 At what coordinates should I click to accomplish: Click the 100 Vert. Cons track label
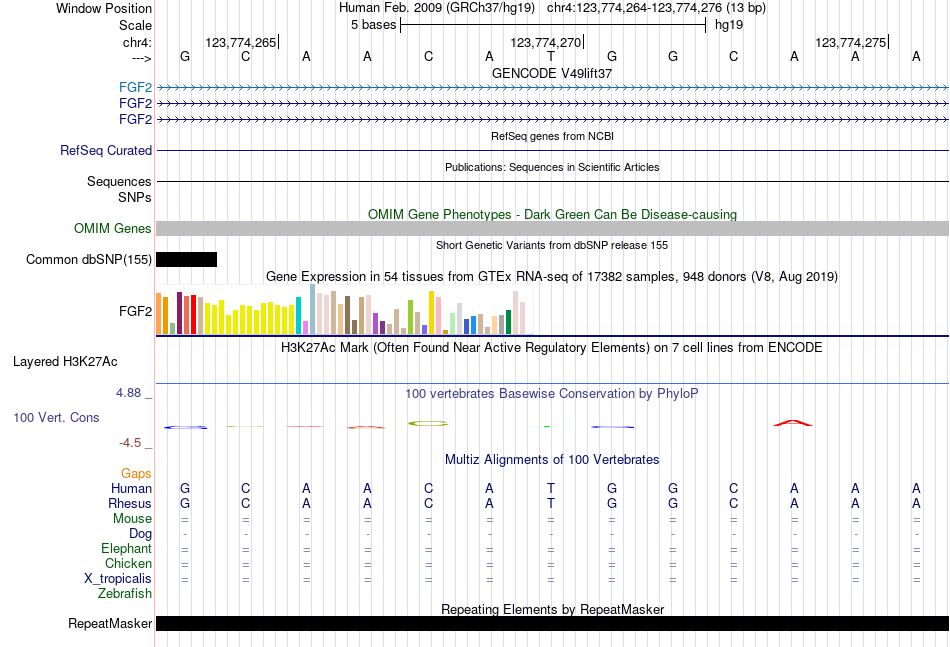(56, 417)
